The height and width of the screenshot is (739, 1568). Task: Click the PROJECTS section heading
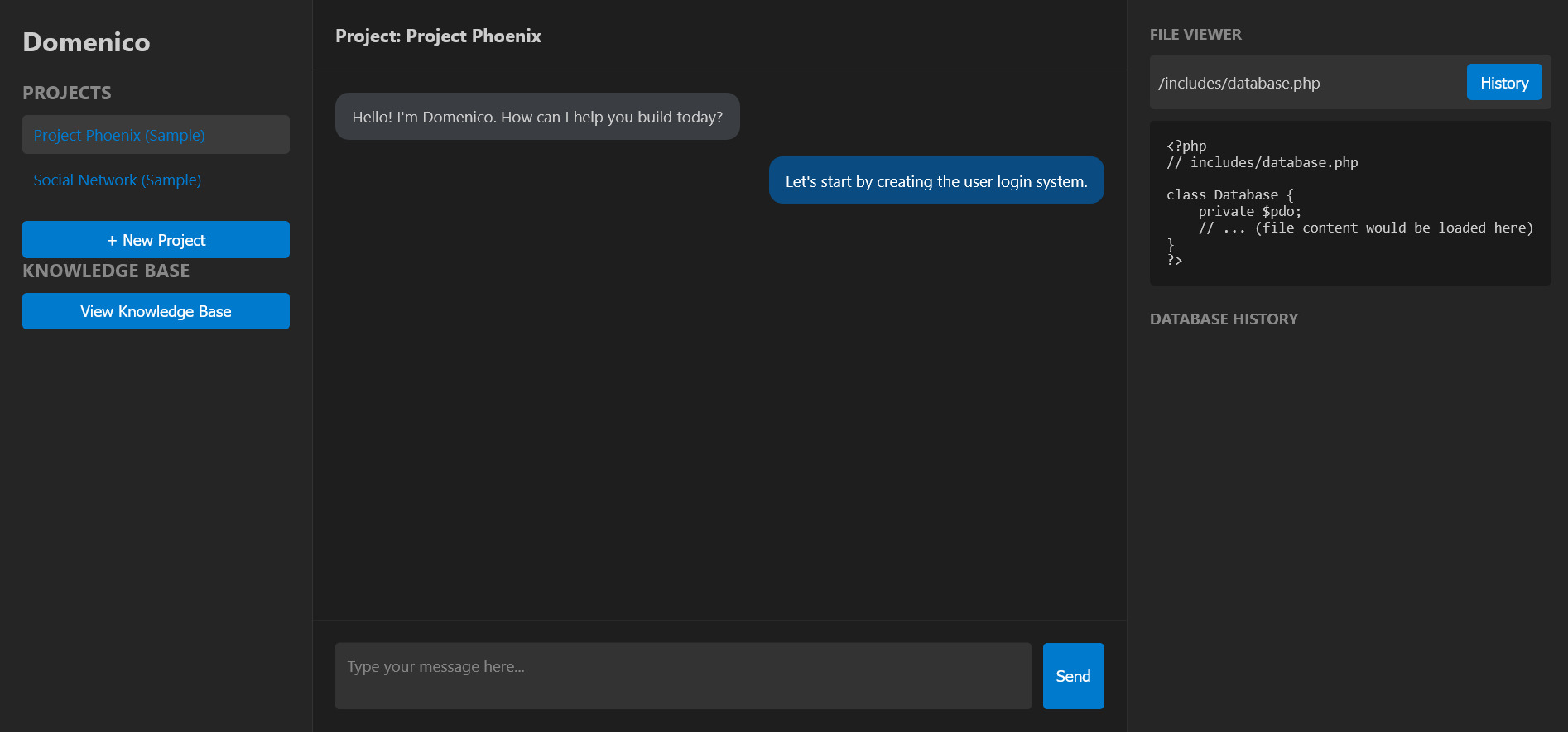67,93
